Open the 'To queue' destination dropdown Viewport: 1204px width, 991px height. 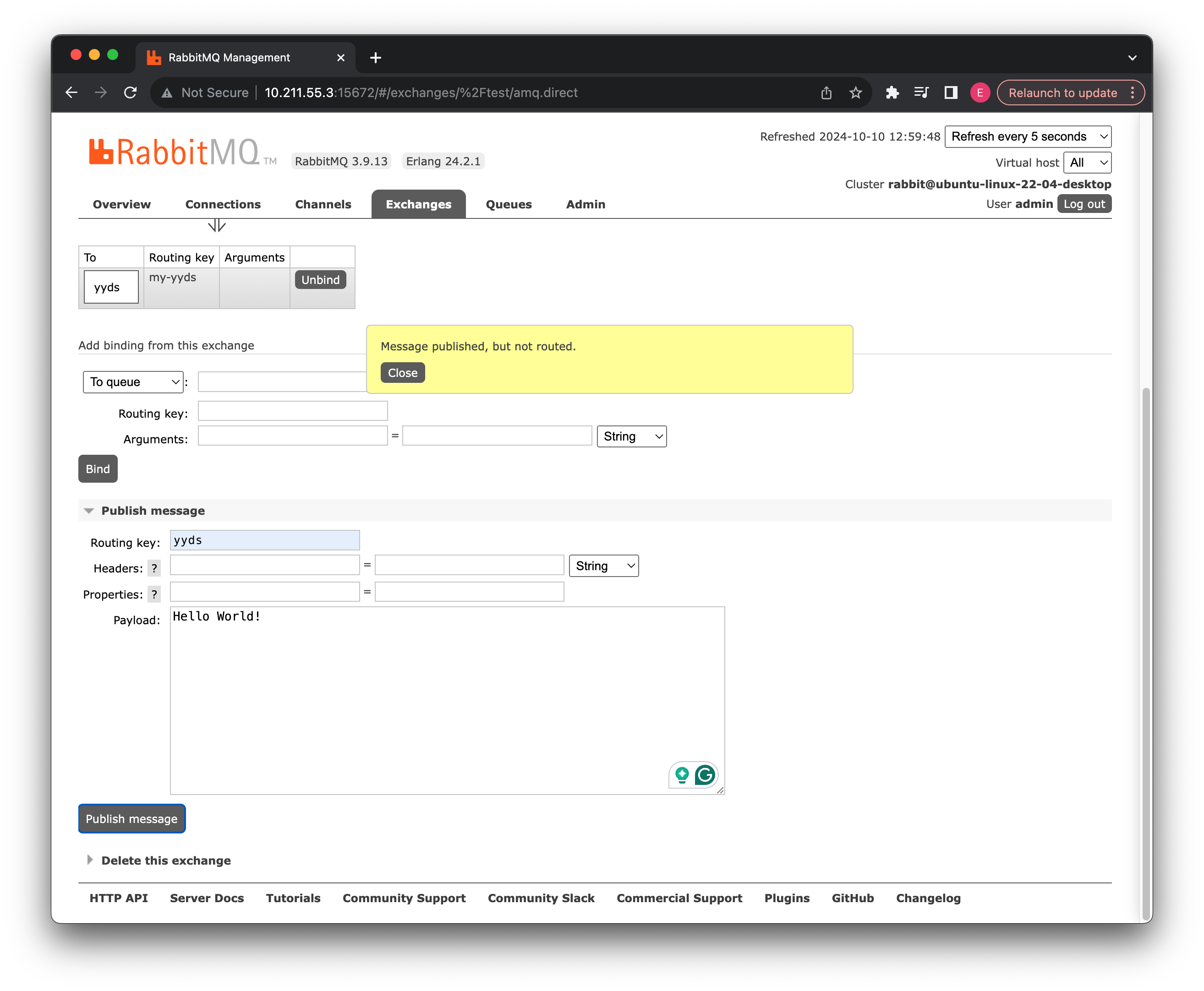click(133, 382)
